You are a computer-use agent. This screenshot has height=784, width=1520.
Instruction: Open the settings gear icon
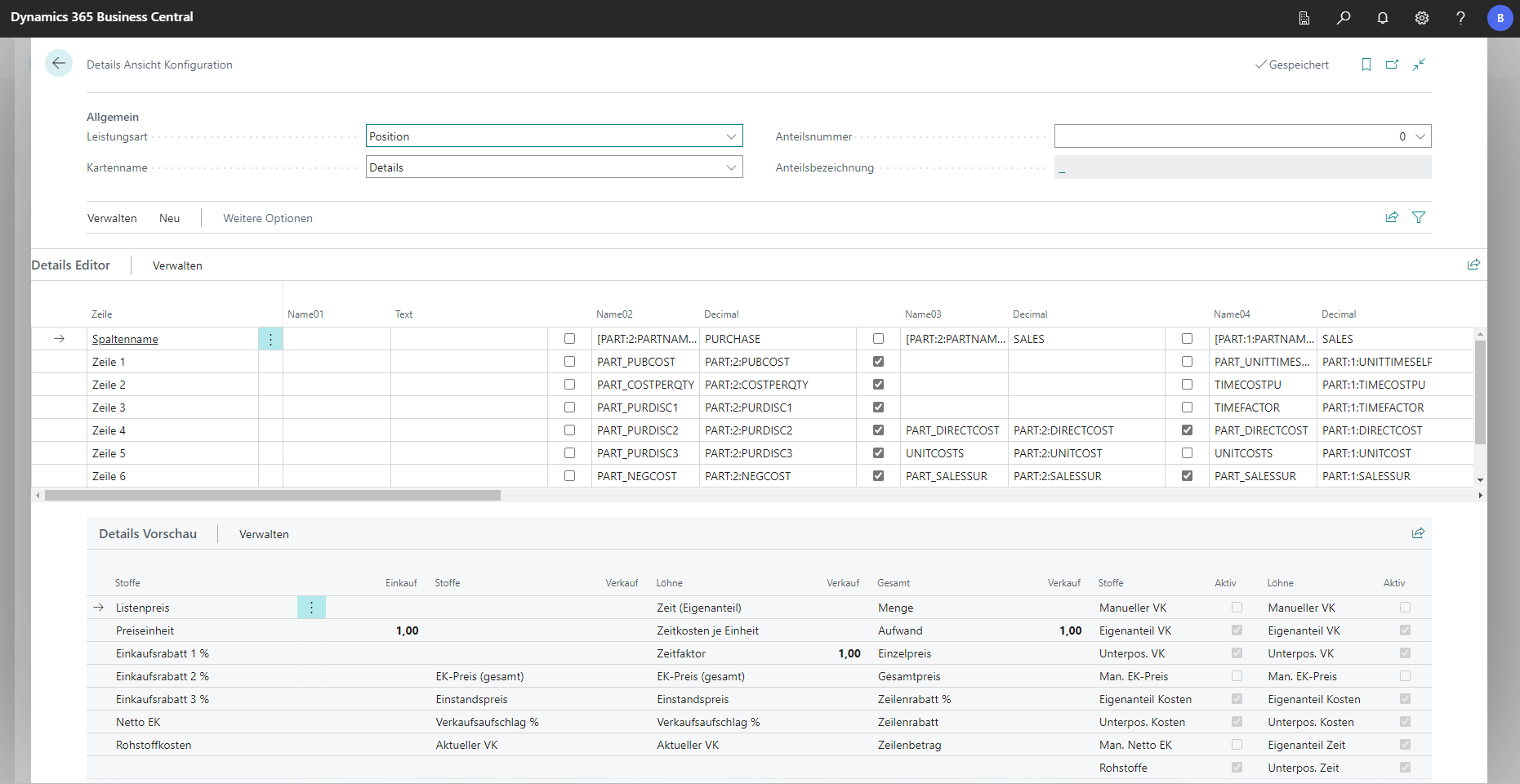1422,18
